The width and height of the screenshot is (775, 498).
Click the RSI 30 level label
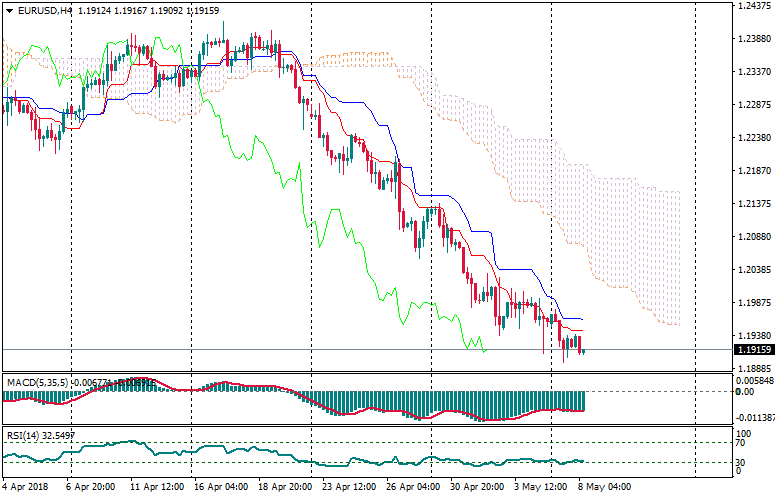pos(742,461)
